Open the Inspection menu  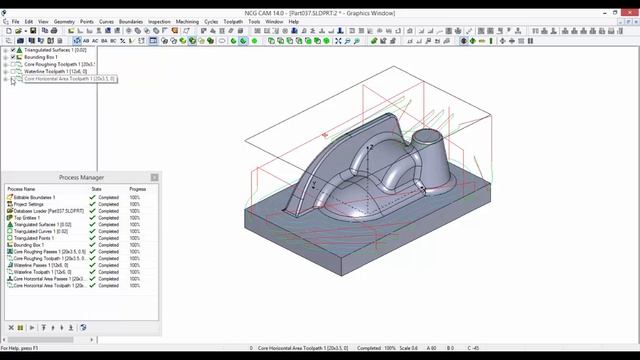click(x=159, y=22)
